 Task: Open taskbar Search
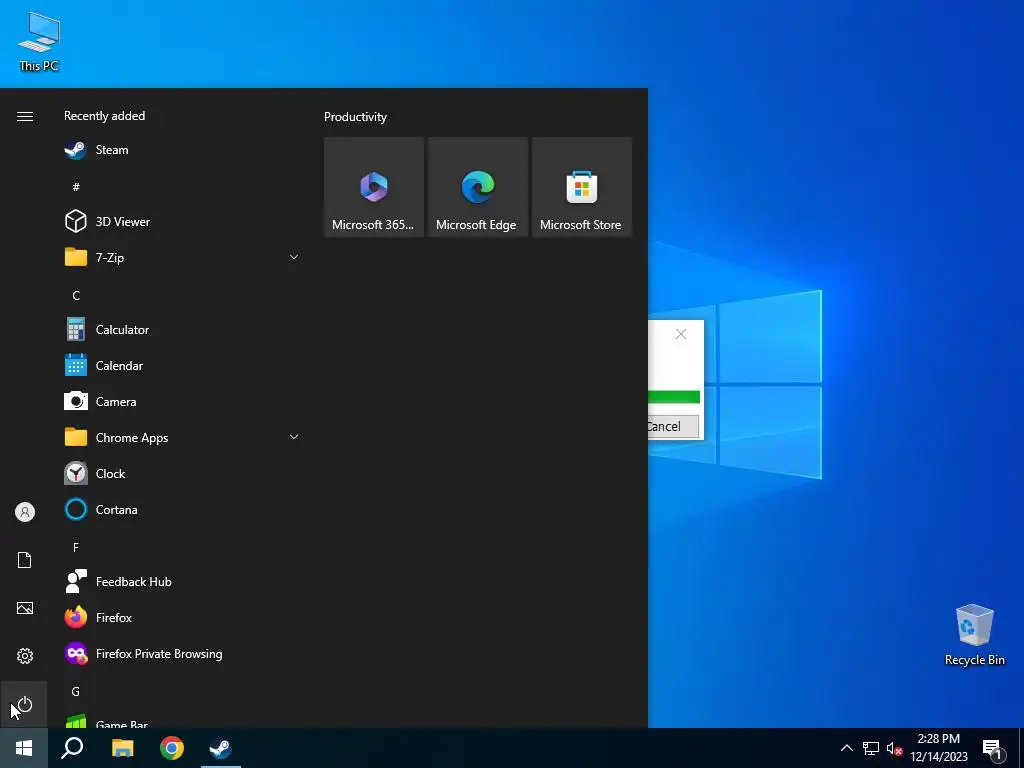72,748
